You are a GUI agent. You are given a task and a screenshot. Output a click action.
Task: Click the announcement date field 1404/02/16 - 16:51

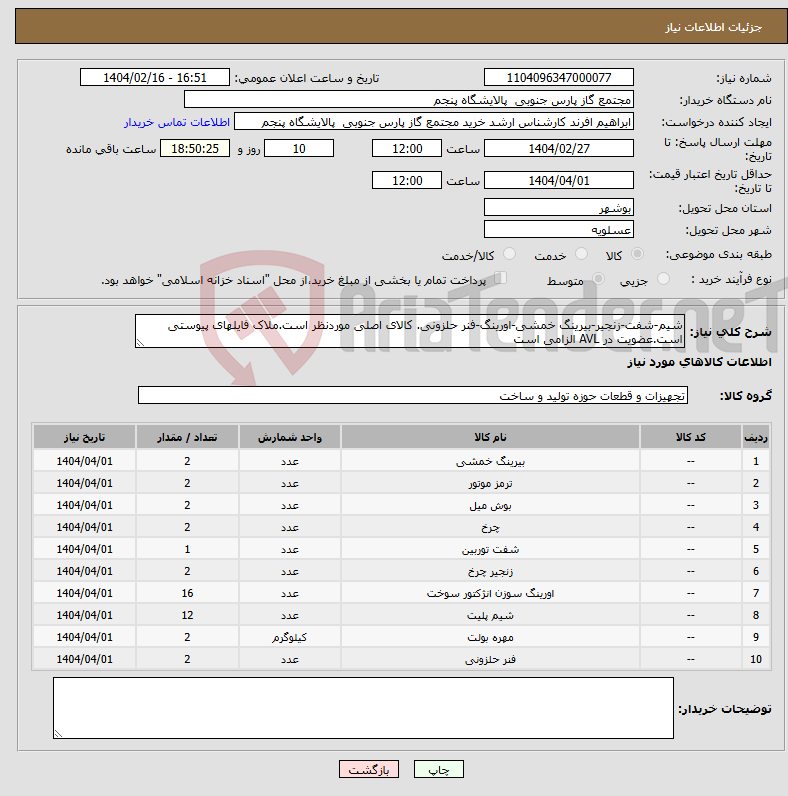(x=155, y=78)
